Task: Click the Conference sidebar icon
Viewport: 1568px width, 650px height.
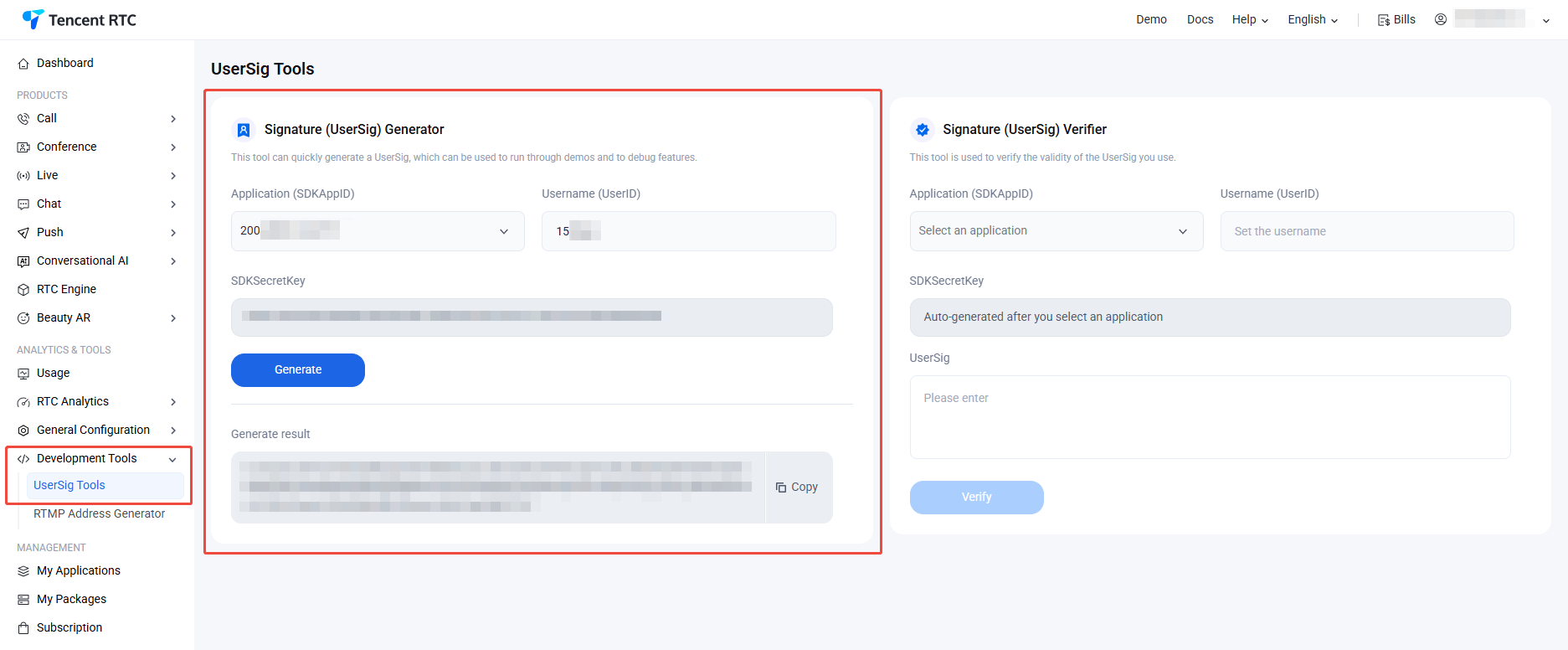Action: pos(23,147)
